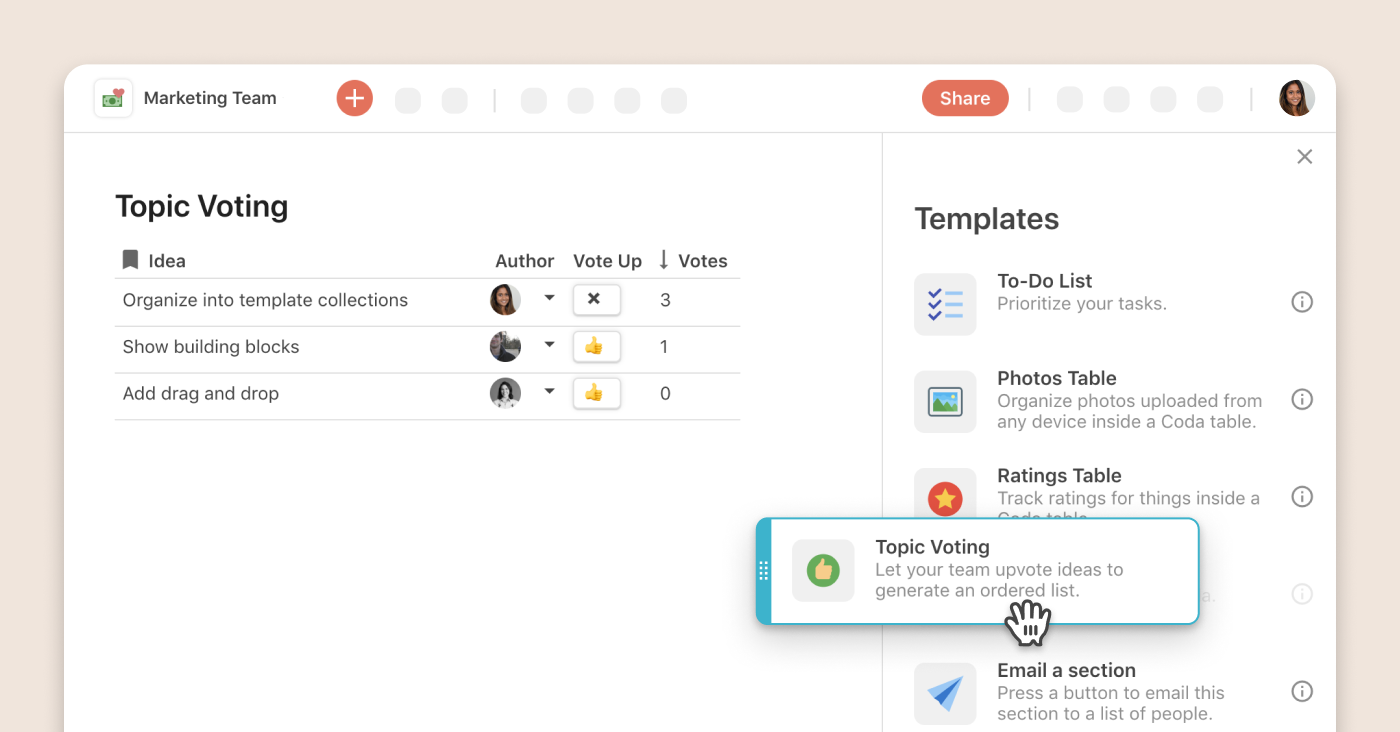Select the Photos Table template icon
The height and width of the screenshot is (732, 1400).
945,402
